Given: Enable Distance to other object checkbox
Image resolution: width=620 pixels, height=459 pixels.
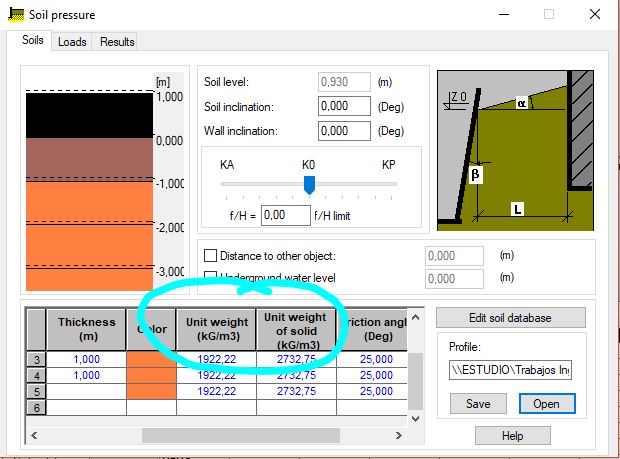Looking at the screenshot, I should click(210, 255).
